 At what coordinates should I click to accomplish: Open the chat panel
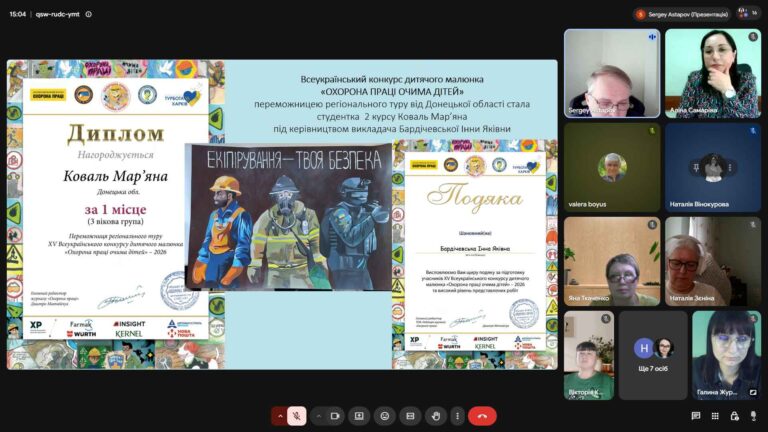pyautogui.click(x=696, y=416)
